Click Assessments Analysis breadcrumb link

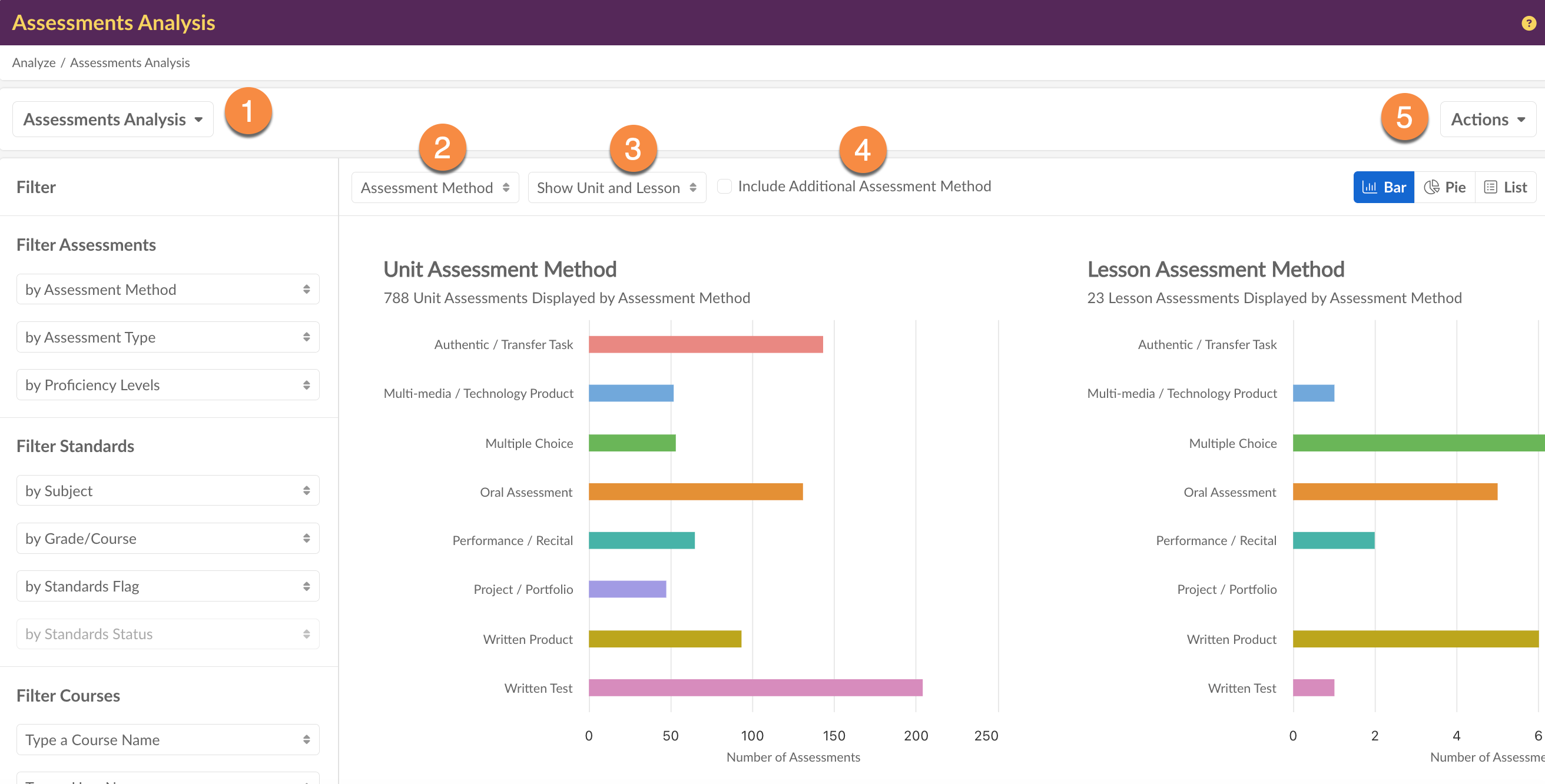point(130,62)
